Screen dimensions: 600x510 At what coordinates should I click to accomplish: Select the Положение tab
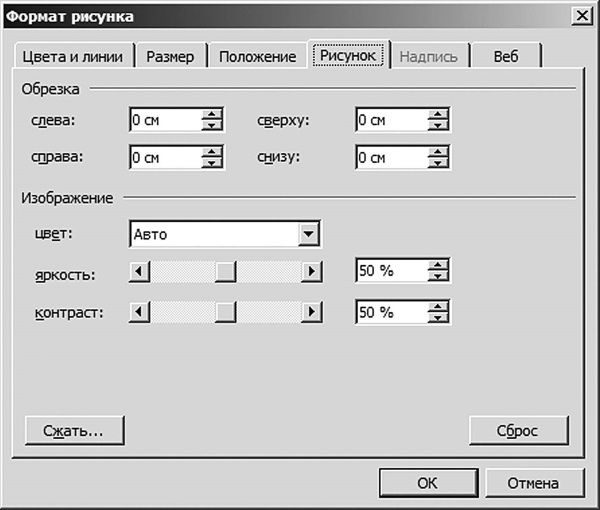coord(257,56)
